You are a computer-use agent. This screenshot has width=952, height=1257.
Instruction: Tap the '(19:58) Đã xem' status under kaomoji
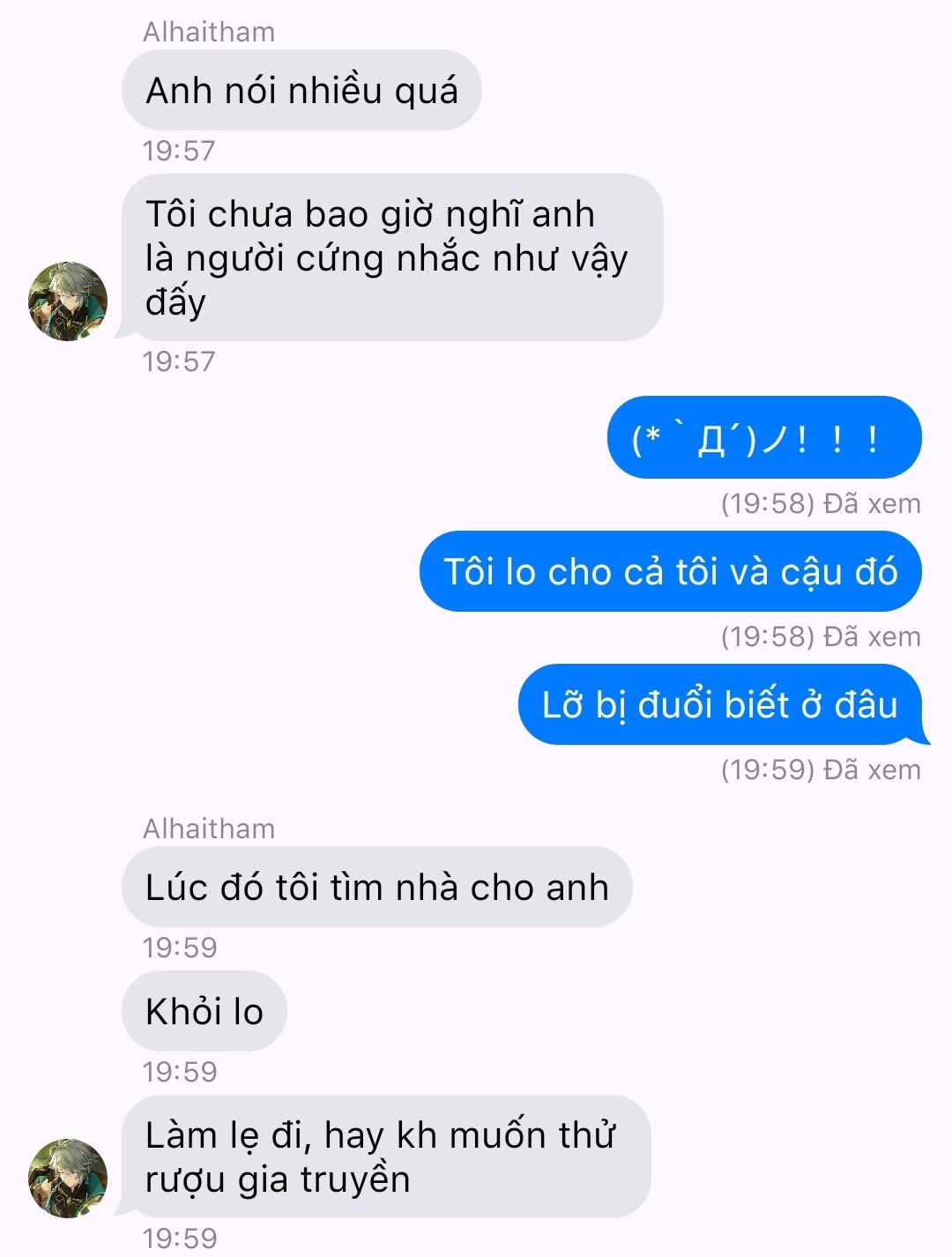[x=821, y=503]
